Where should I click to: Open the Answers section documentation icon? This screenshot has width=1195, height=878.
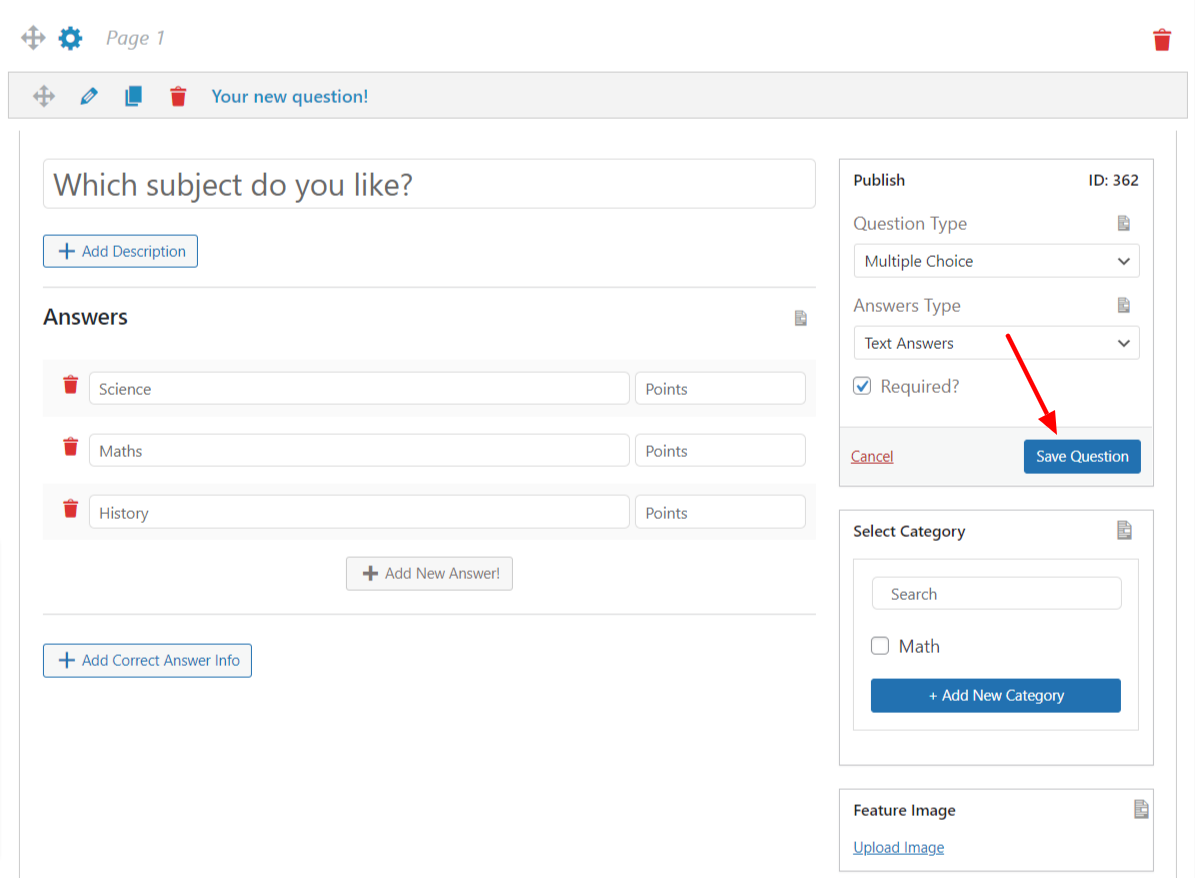(800, 318)
